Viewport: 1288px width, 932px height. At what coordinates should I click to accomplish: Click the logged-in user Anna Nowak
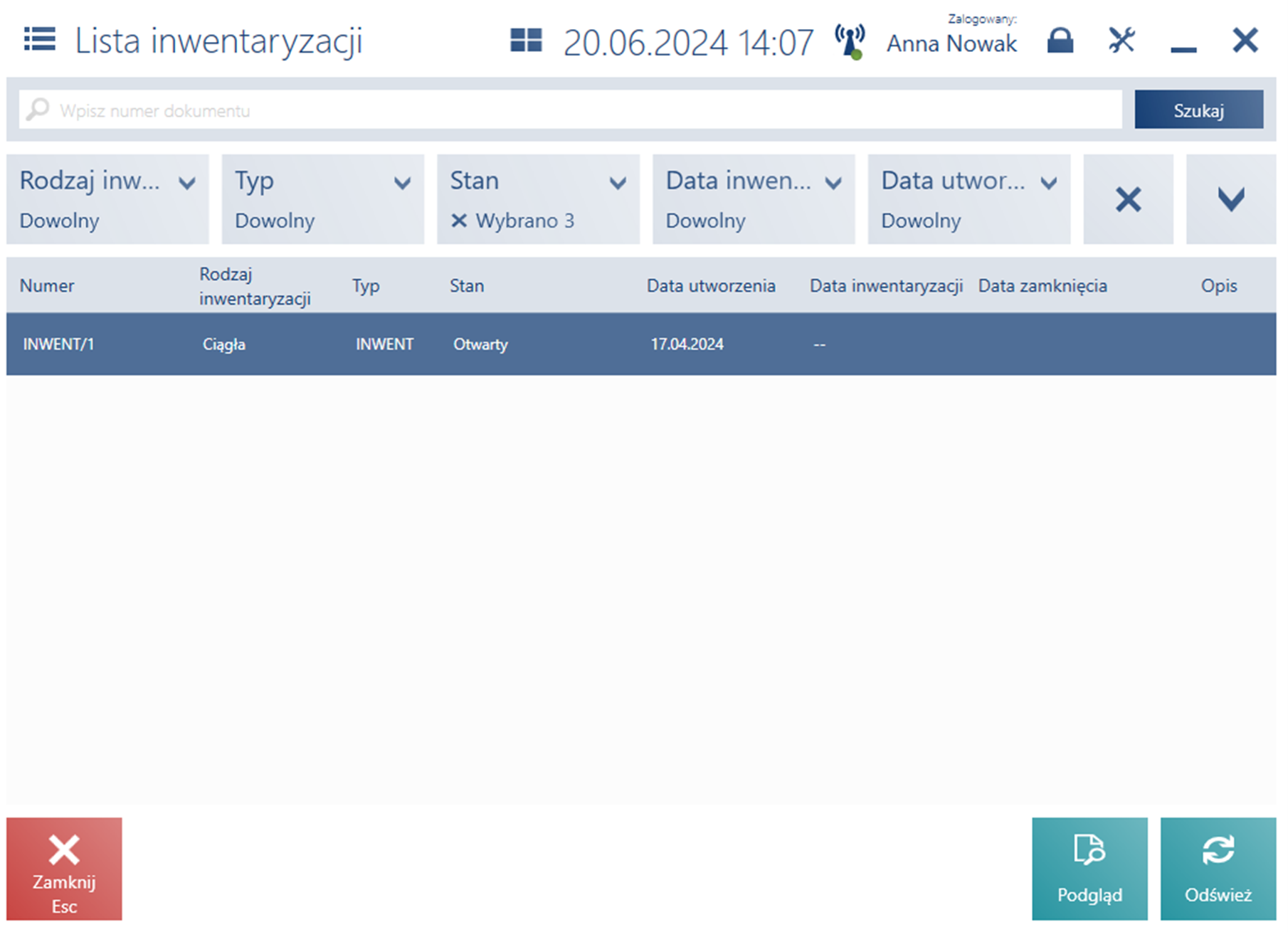click(x=951, y=43)
